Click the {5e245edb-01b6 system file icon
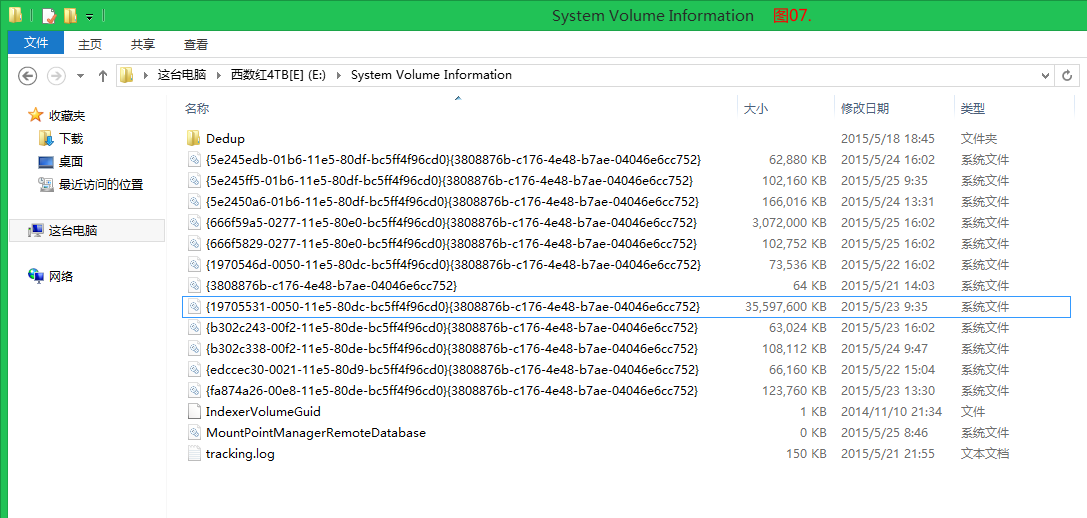Viewport: 1087px width, 518px height. click(194, 159)
